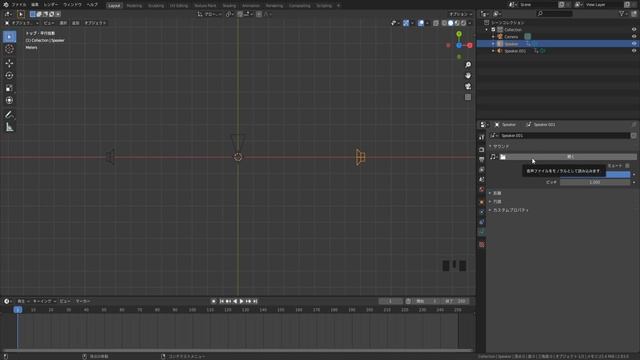This screenshot has width=640, height=360.
Task: Open the Object properties tab icon
Action: coord(482,202)
